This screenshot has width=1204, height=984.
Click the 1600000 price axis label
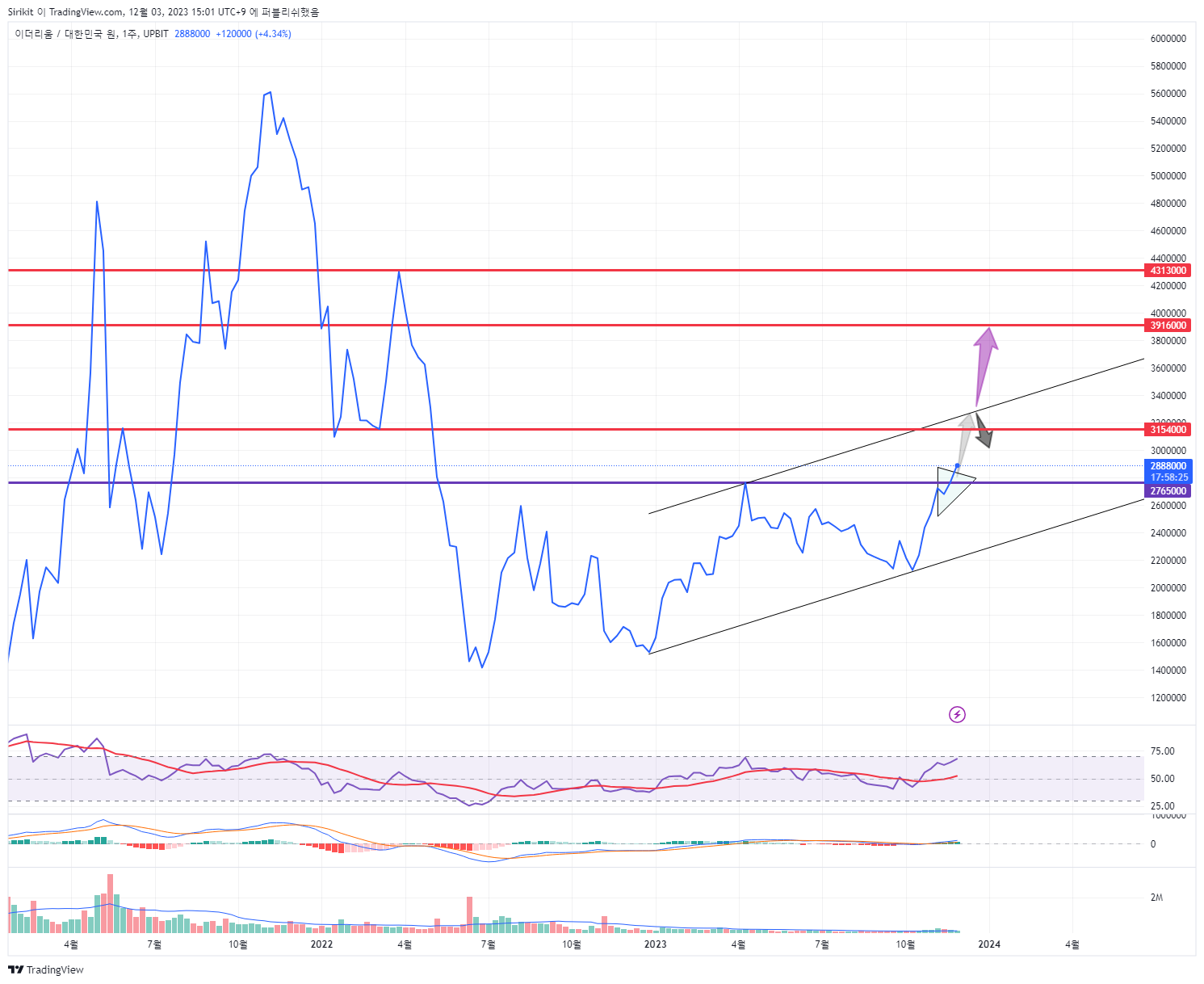[x=1168, y=643]
